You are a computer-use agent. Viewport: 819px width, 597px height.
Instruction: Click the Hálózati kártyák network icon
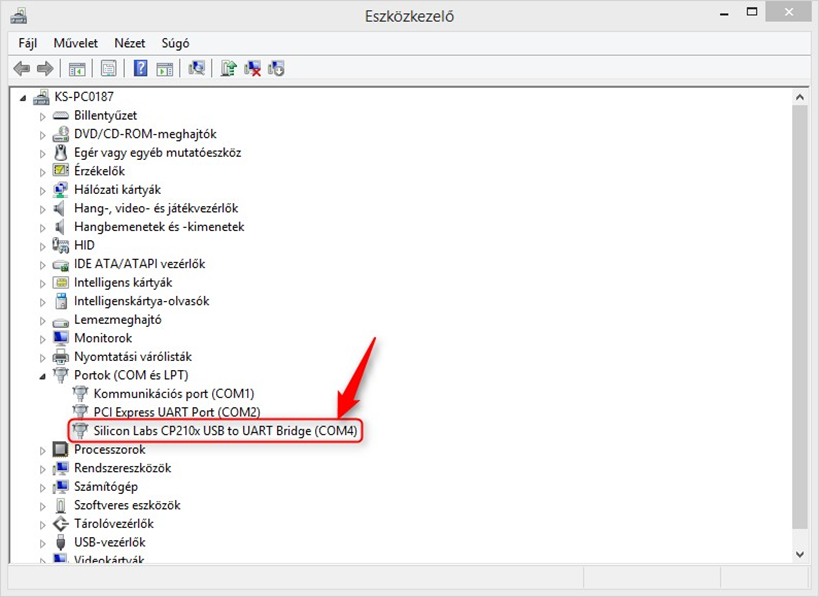point(61,190)
